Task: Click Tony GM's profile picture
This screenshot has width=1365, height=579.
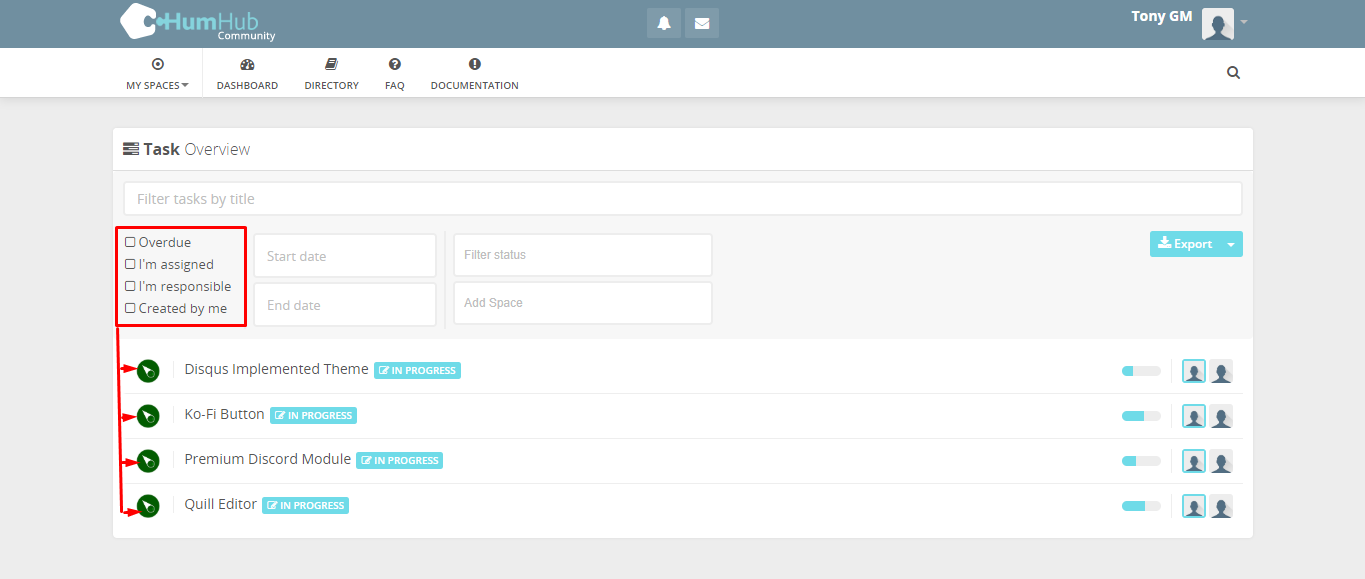Action: (1217, 24)
